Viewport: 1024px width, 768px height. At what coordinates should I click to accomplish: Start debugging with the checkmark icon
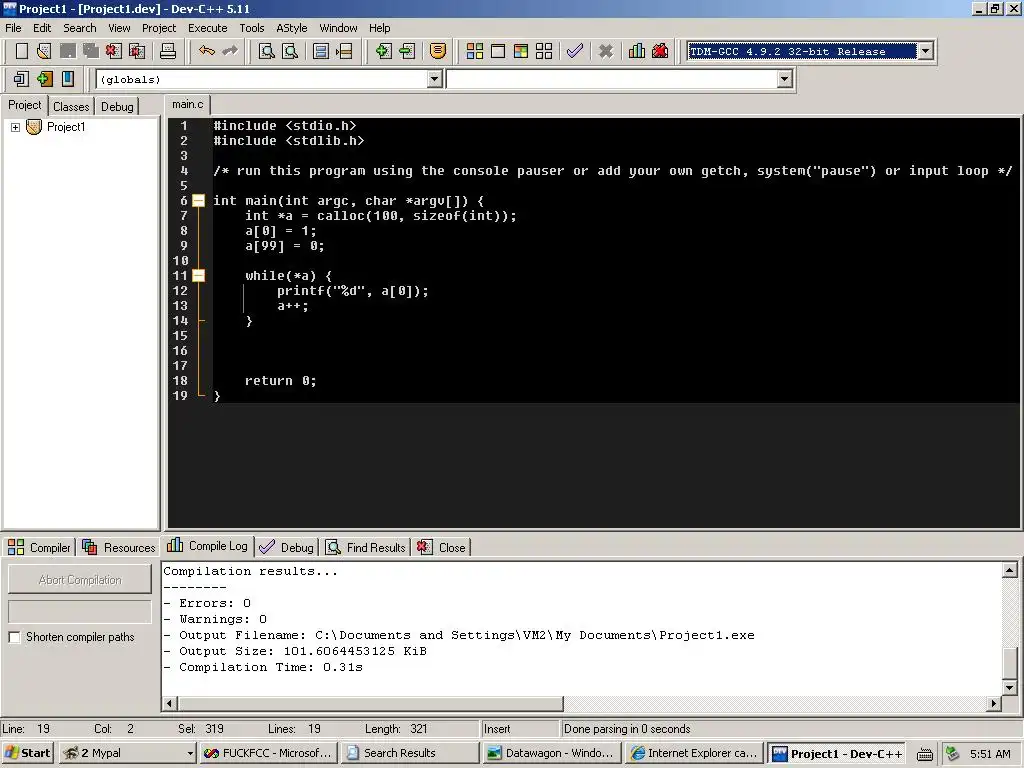point(575,51)
